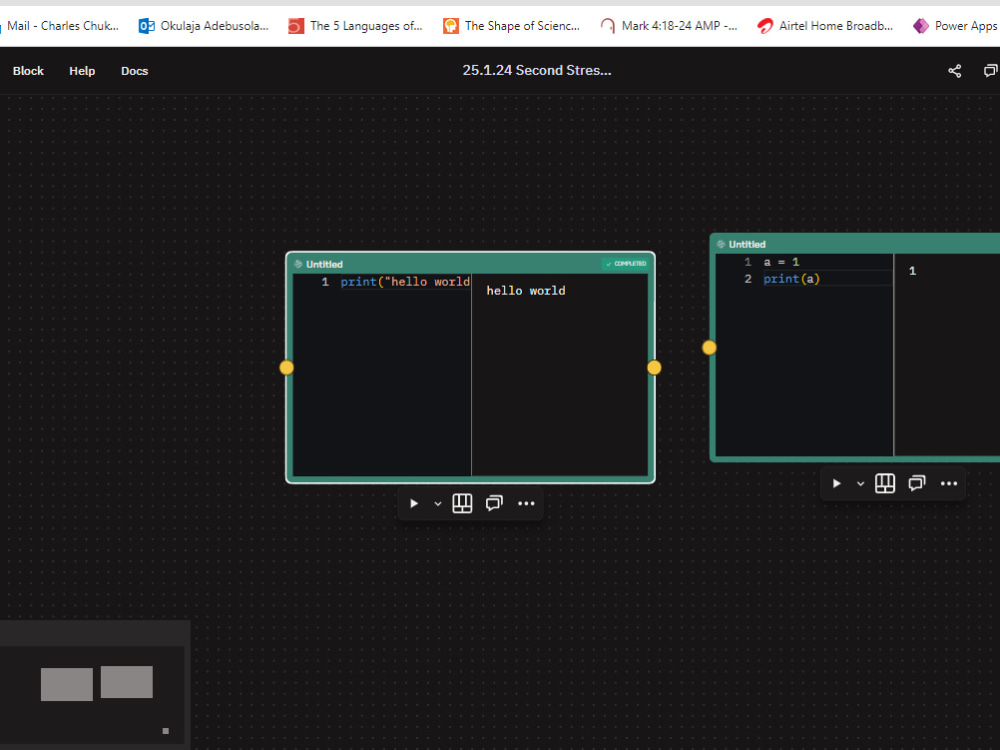Open the Docs link
Image resolution: width=1000 pixels, height=750 pixels.
coord(135,71)
